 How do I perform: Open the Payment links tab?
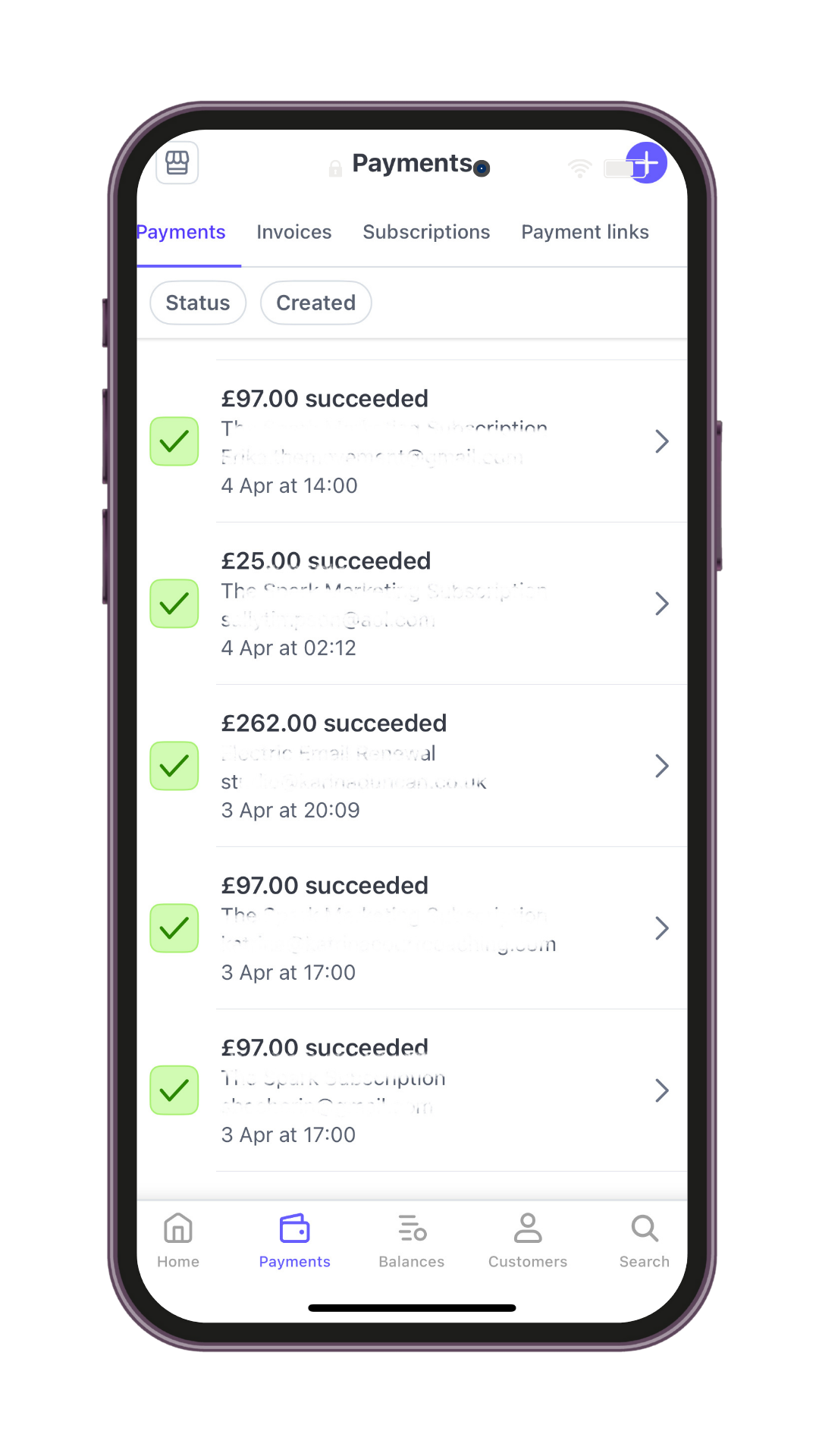pyautogui.click(x=585, y=232)
